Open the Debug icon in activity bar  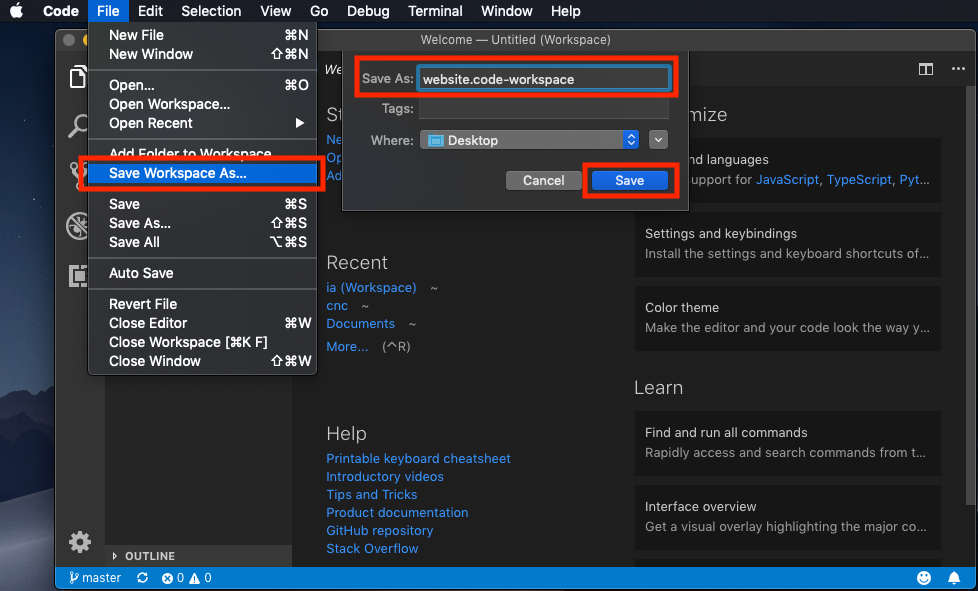[78, 226]
